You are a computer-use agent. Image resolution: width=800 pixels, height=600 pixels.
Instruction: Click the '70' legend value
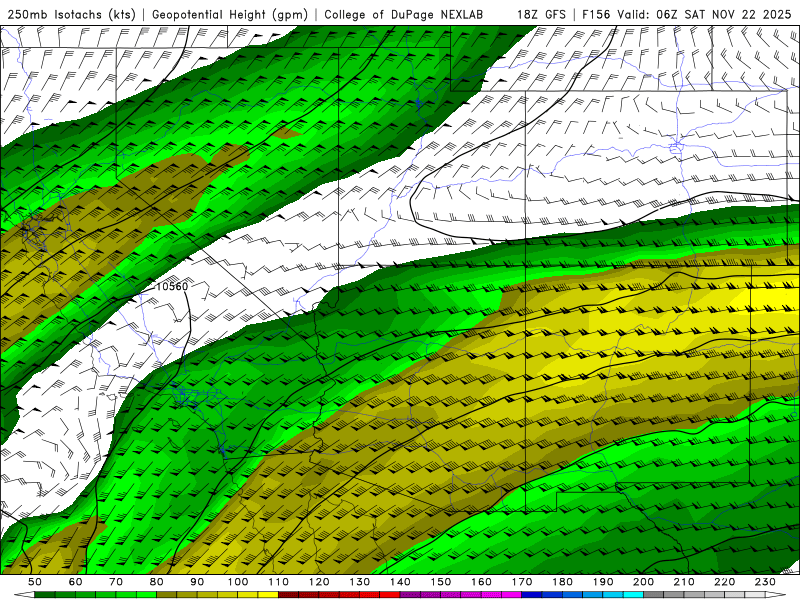(x=116, y=582)
